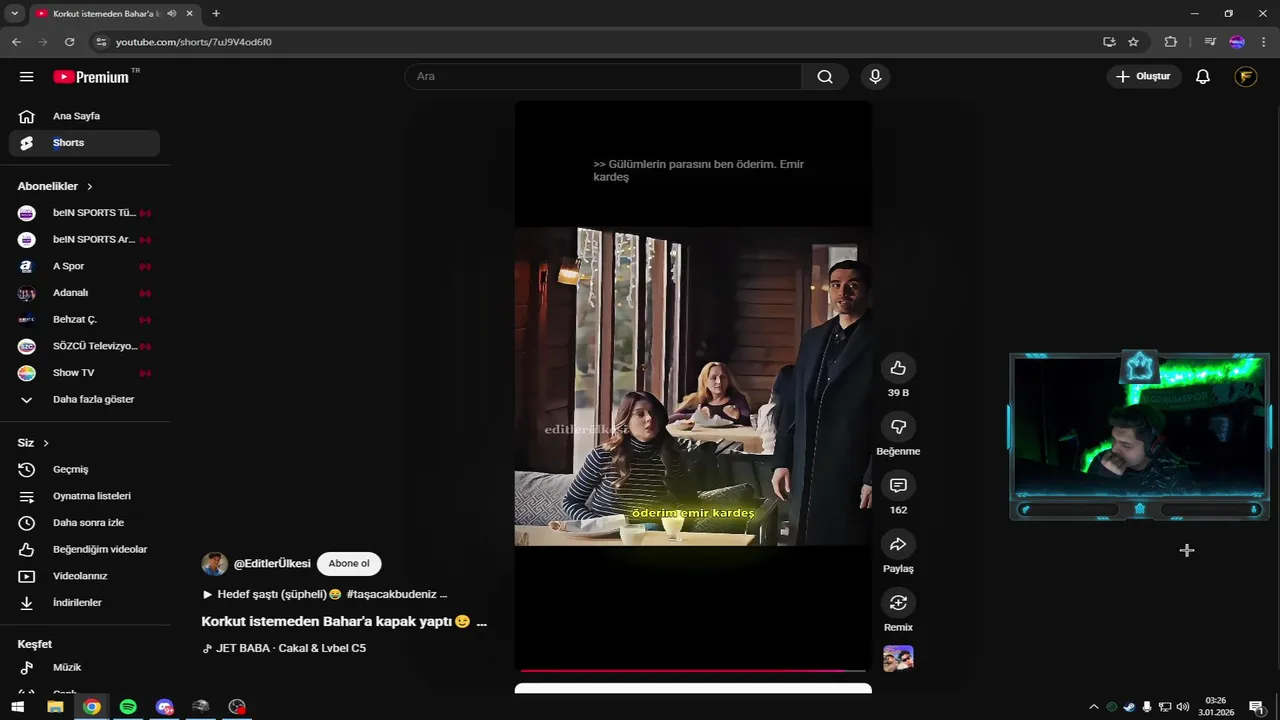Share the Short via Paylaş
The image size is (1280, 720).
898,544
